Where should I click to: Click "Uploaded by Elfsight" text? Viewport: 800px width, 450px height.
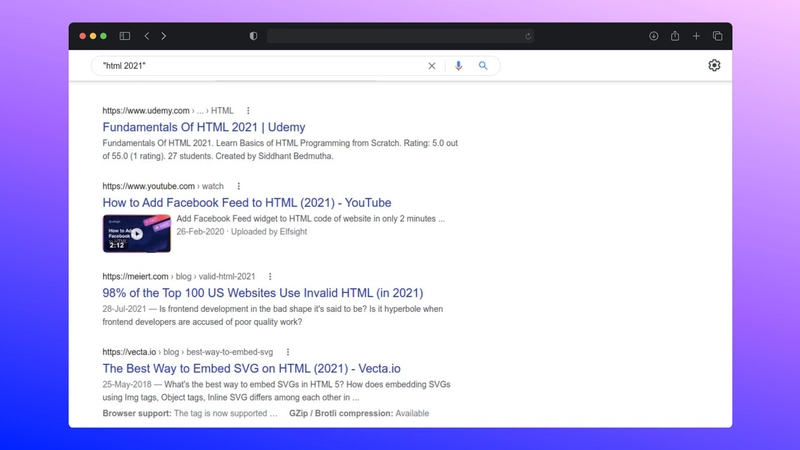coord(269,232)
